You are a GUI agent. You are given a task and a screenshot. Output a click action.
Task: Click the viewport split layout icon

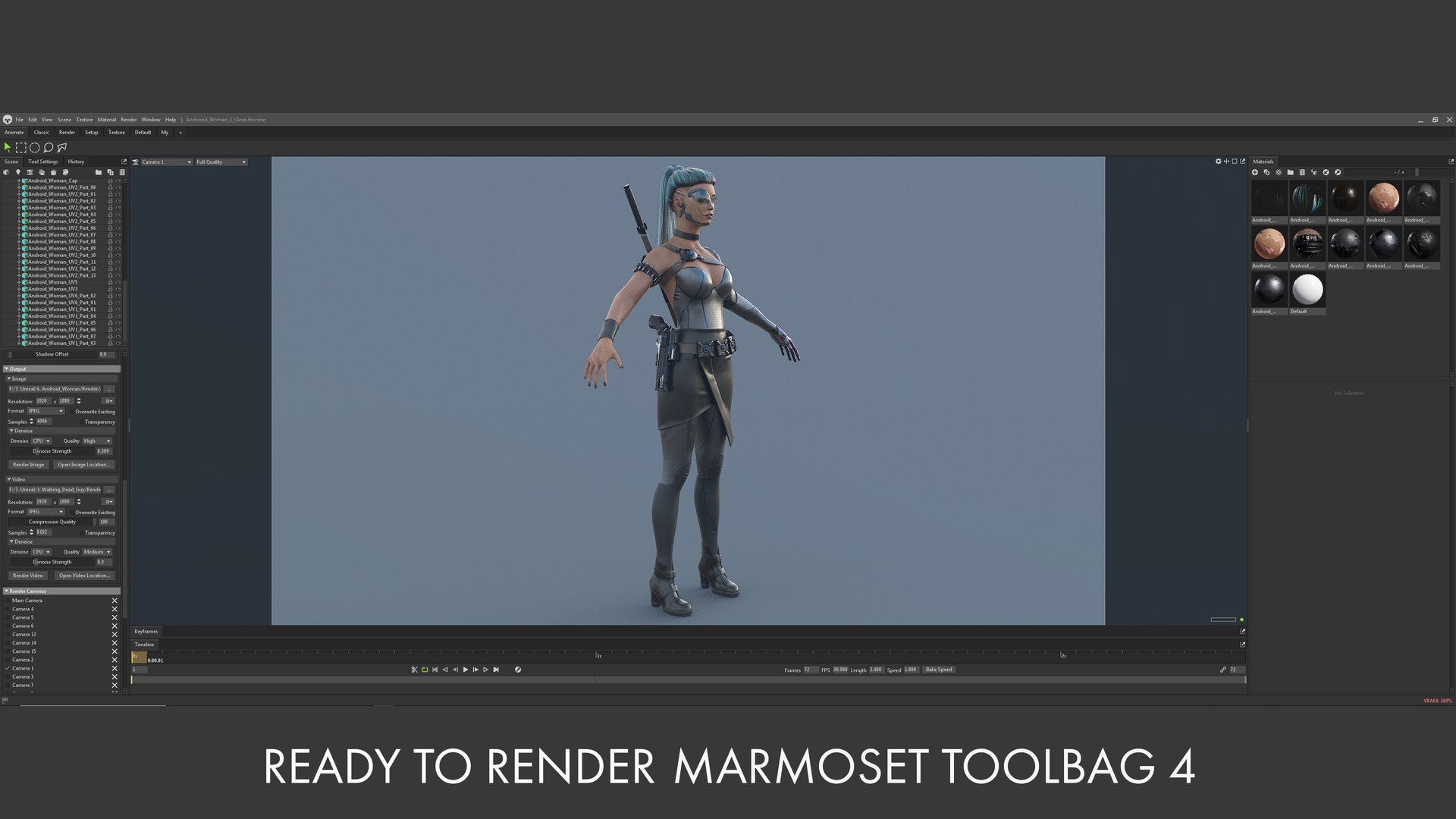click(1226, 162)
